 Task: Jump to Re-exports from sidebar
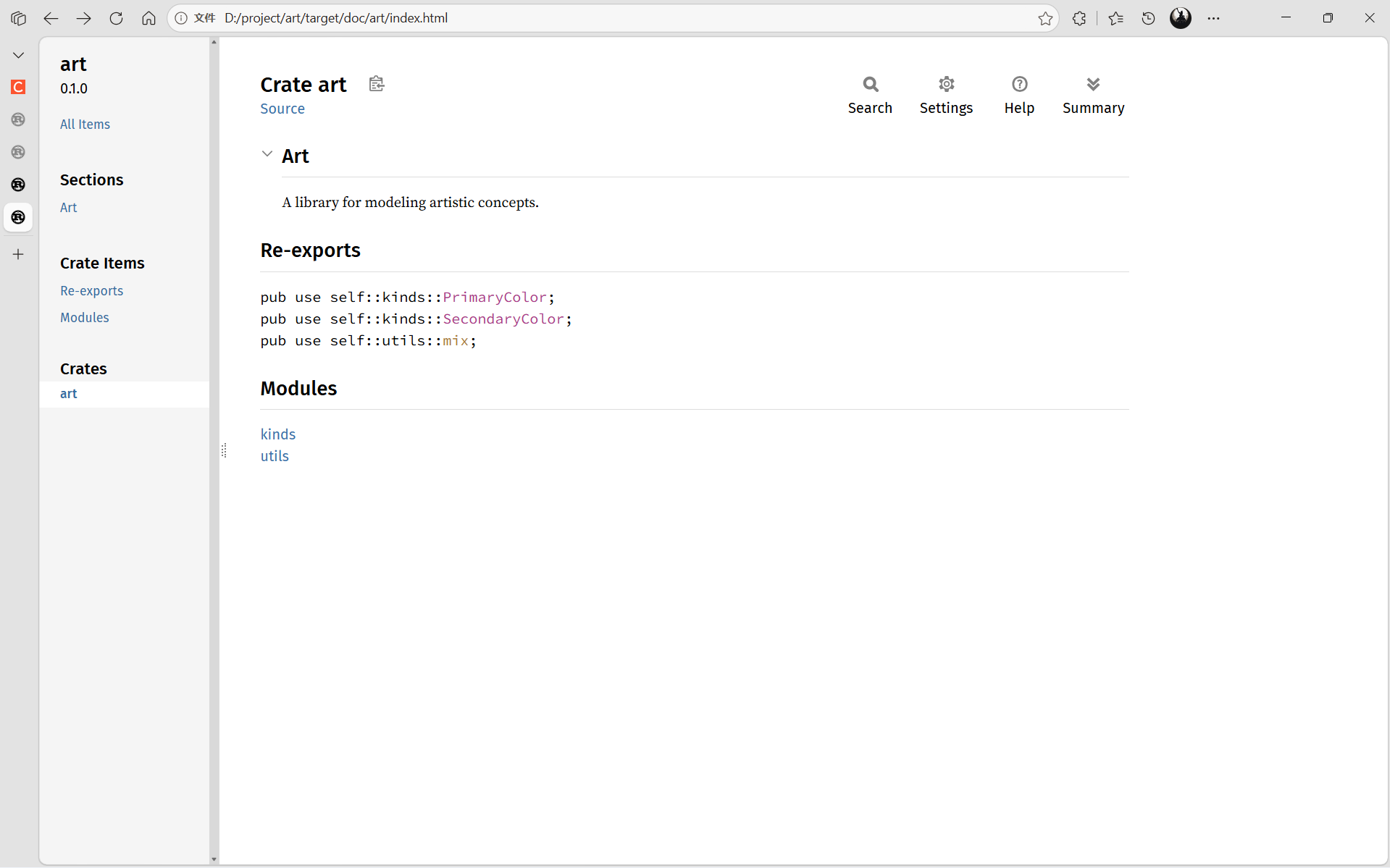click(x=91, y=291)
